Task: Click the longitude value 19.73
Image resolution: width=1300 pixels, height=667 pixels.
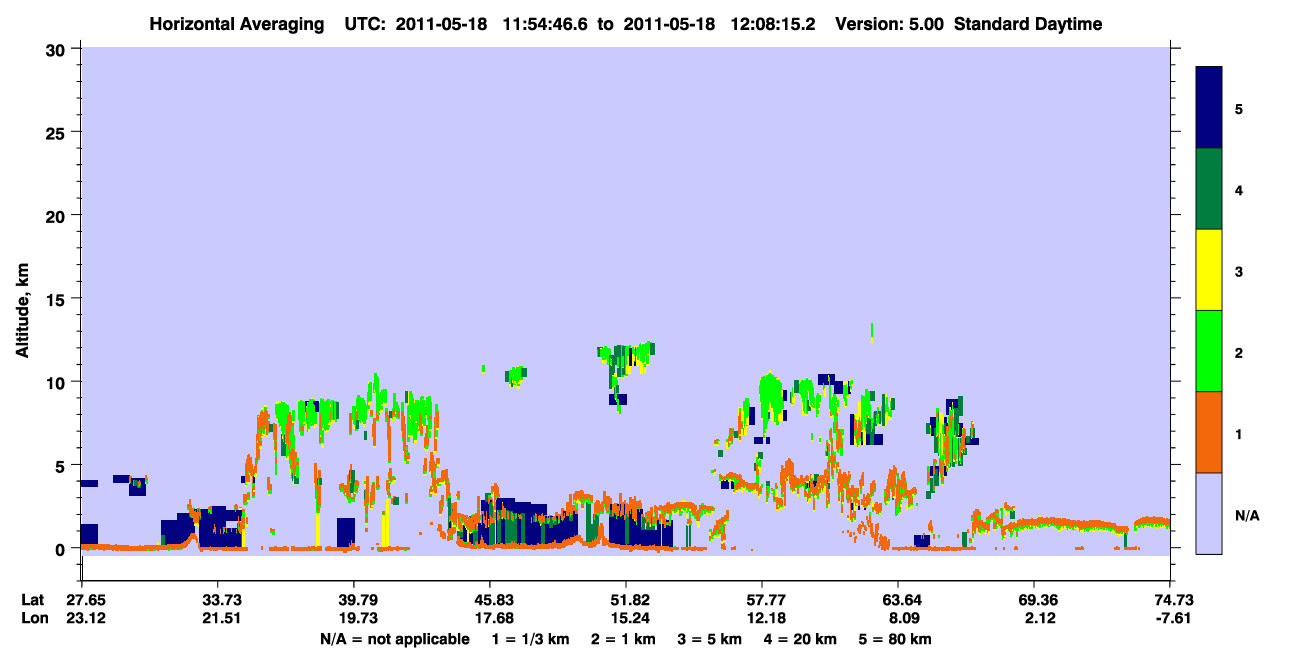Action: coord(353,618)
